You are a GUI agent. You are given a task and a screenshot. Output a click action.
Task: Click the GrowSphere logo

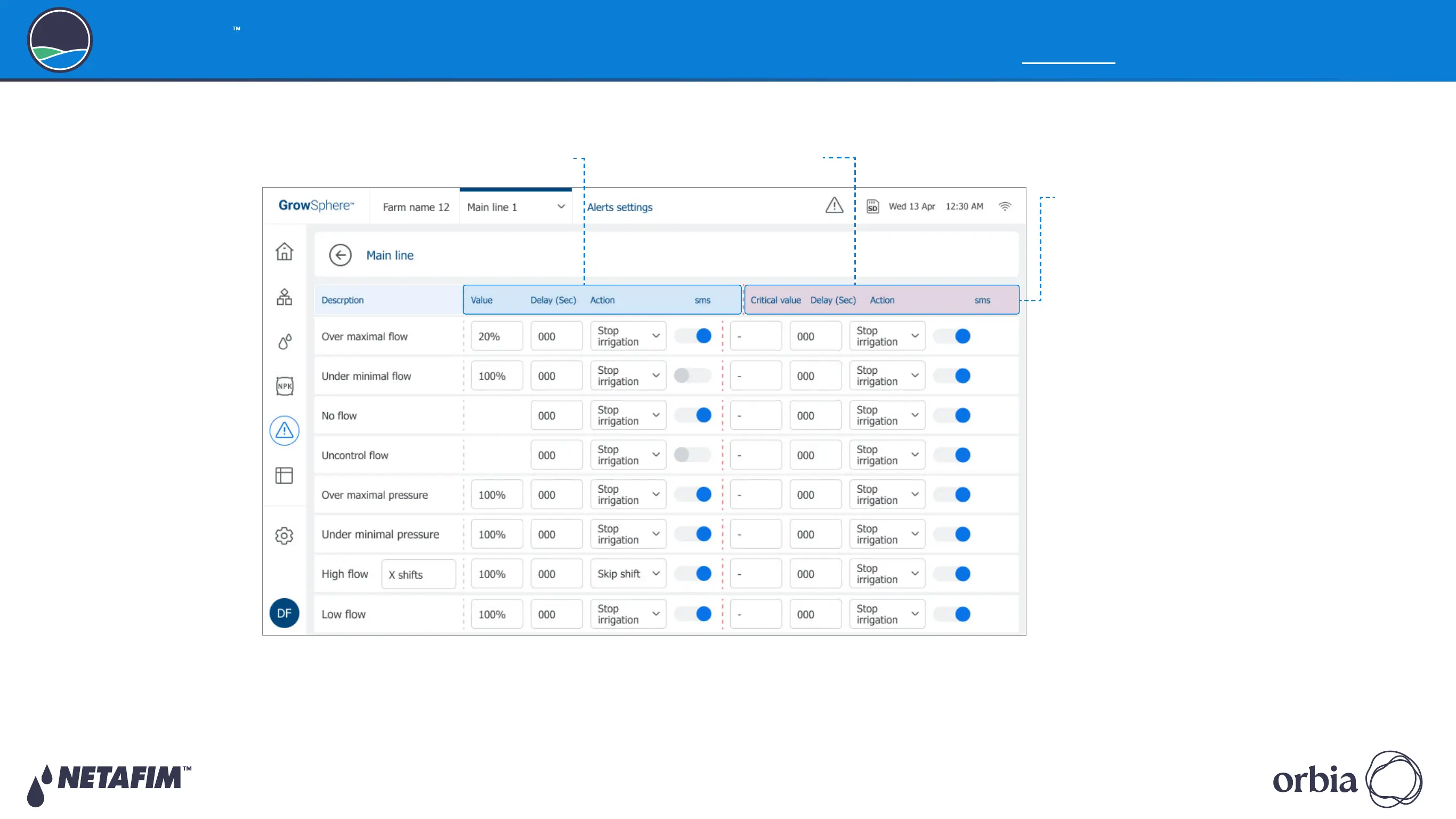pos(316,205)
